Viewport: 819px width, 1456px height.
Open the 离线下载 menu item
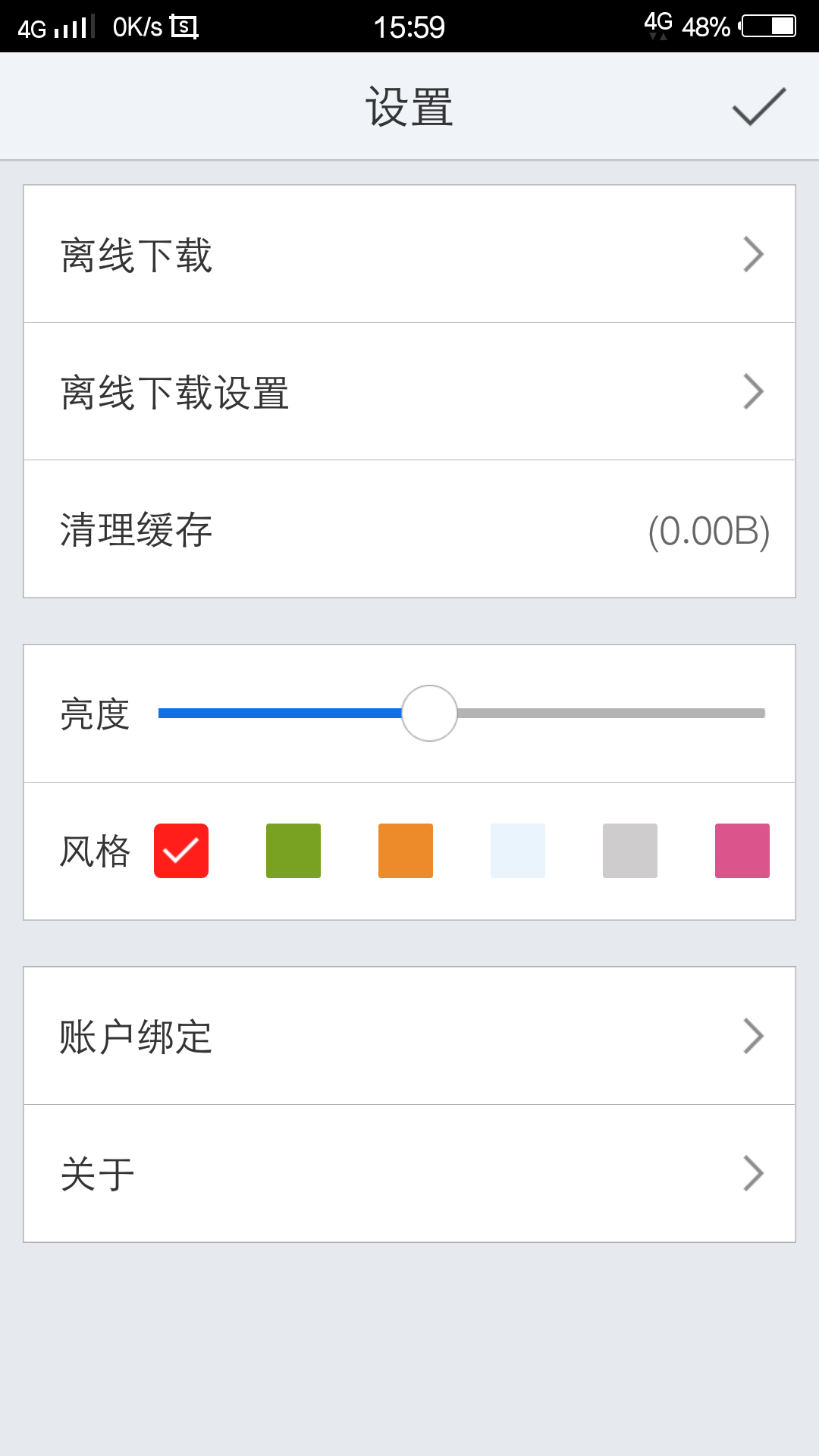click(x=136, y=255)
